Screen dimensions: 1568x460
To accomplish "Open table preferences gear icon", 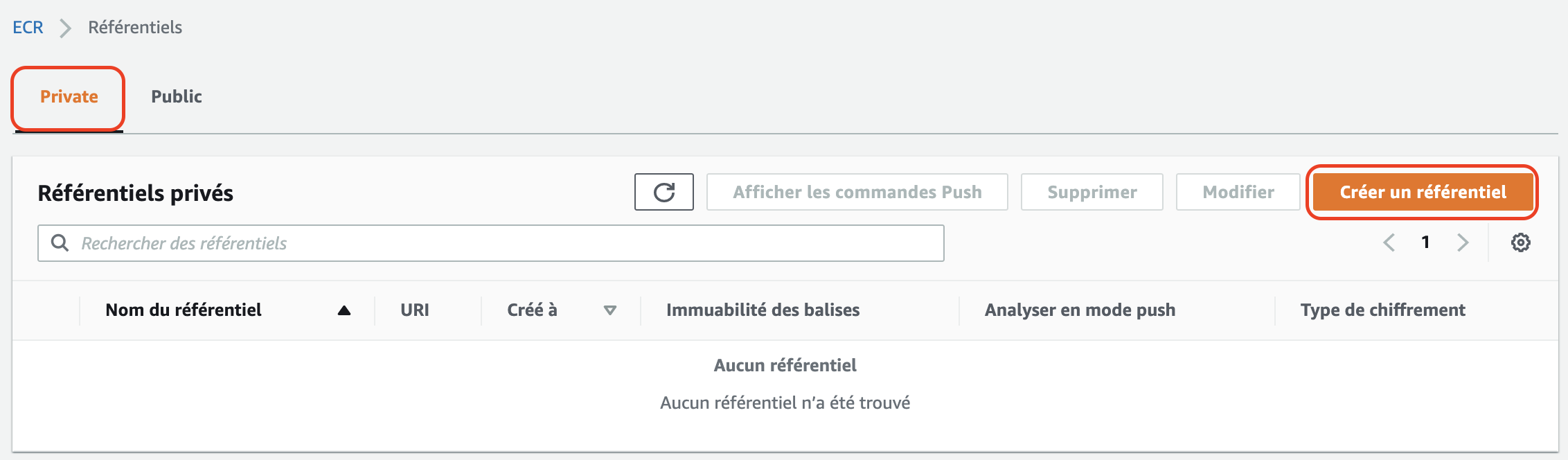I will click(x=1520, y=242).
